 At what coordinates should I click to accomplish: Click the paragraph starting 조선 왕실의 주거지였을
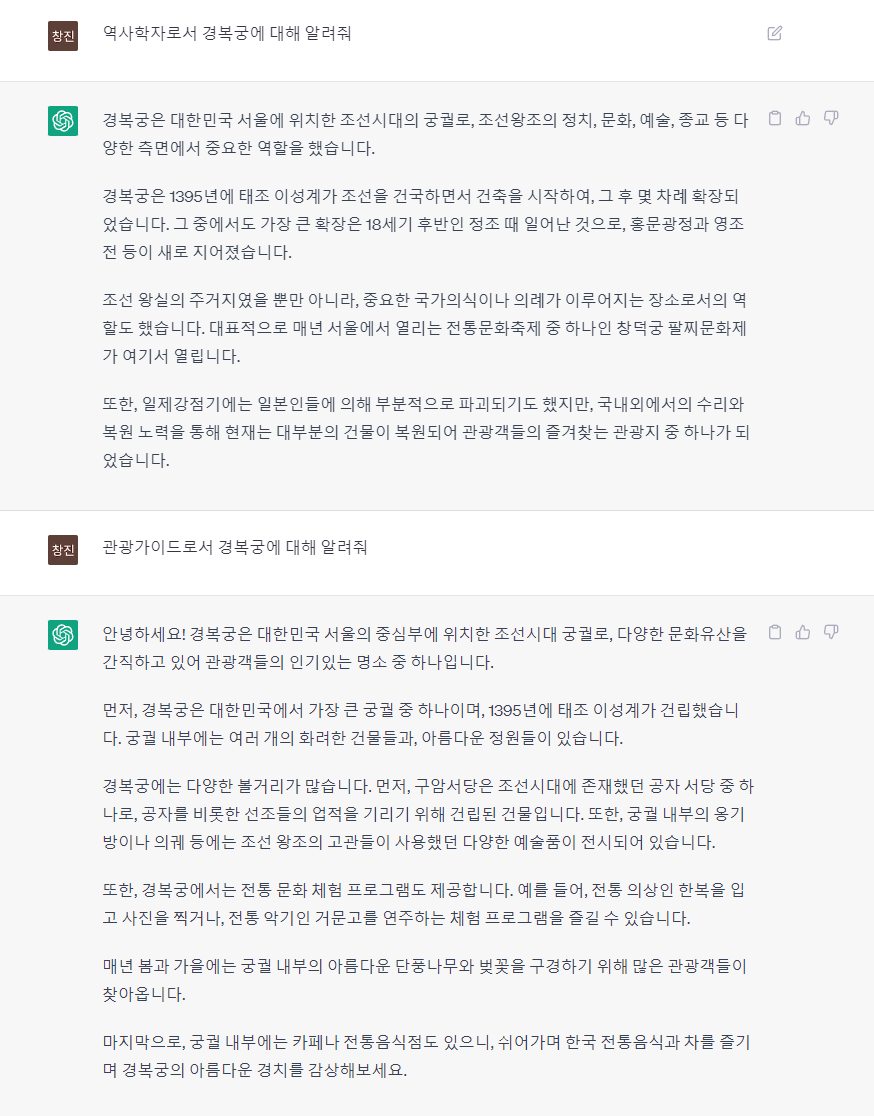click(x=425, y=328)
